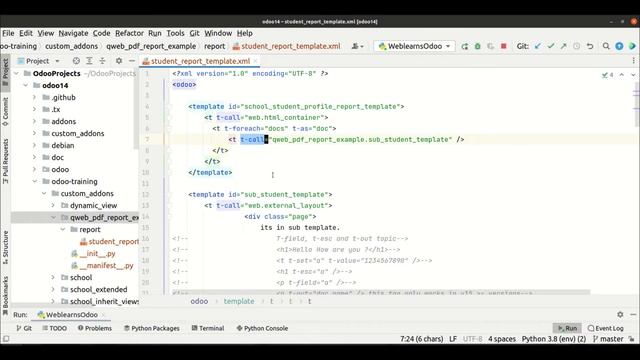Open the Python Console tool window

click(x=262, y=328)
